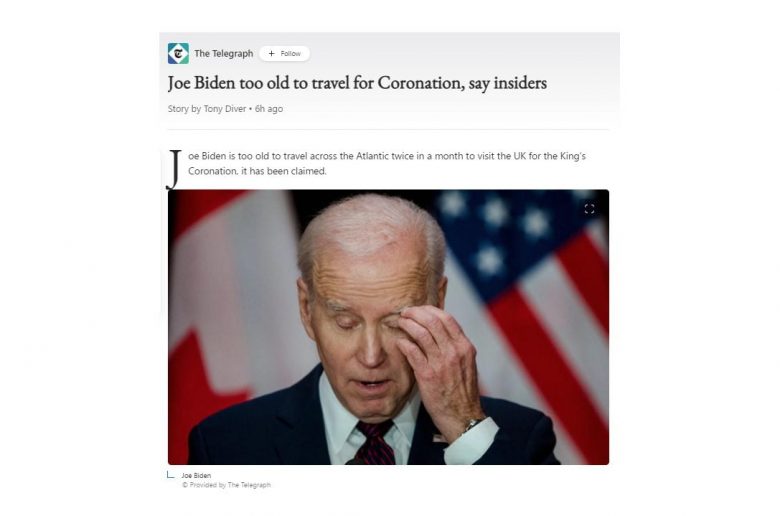Click The Telegraph logo icon
Viewport: 780px width, 516px height.
178,53
